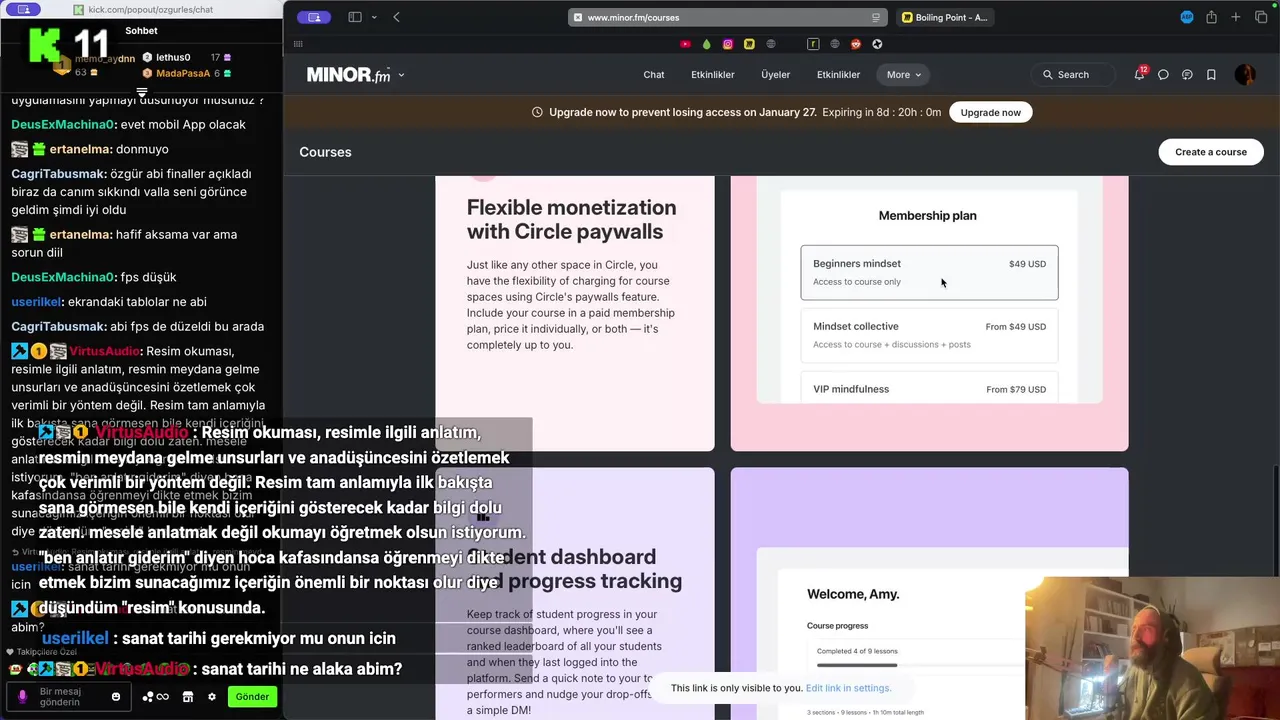Screen dimensions: 1280x720
Task: Click the Upgrade now button
Action: click(x=990, y=112)
